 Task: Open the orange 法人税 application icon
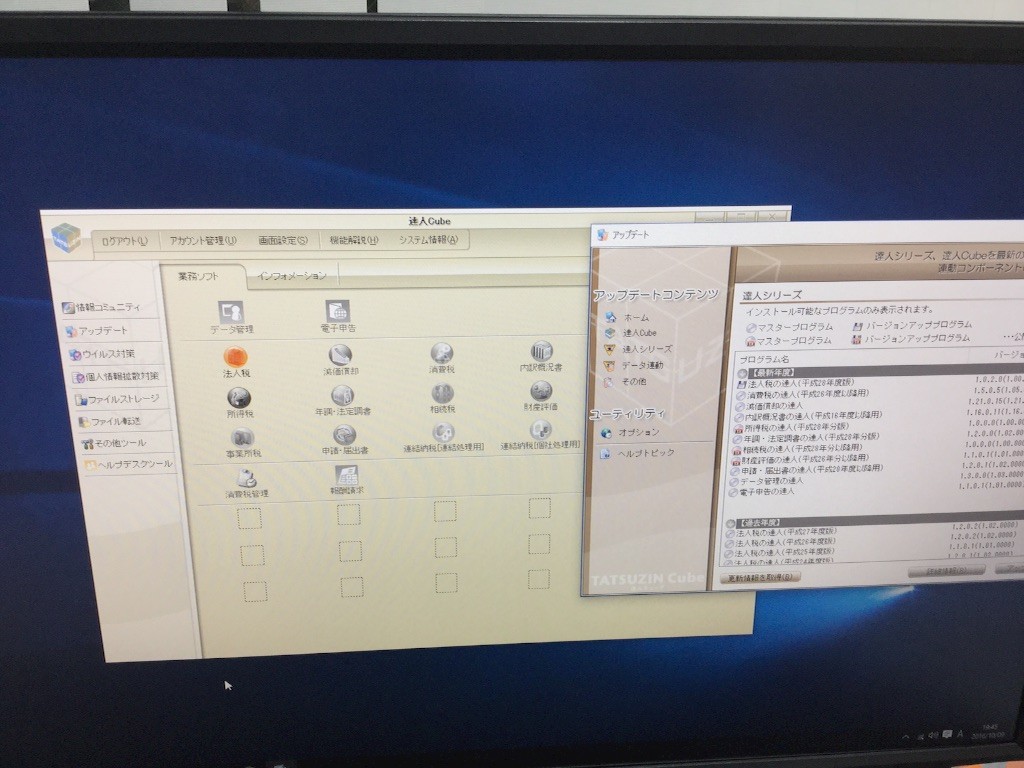236,362
